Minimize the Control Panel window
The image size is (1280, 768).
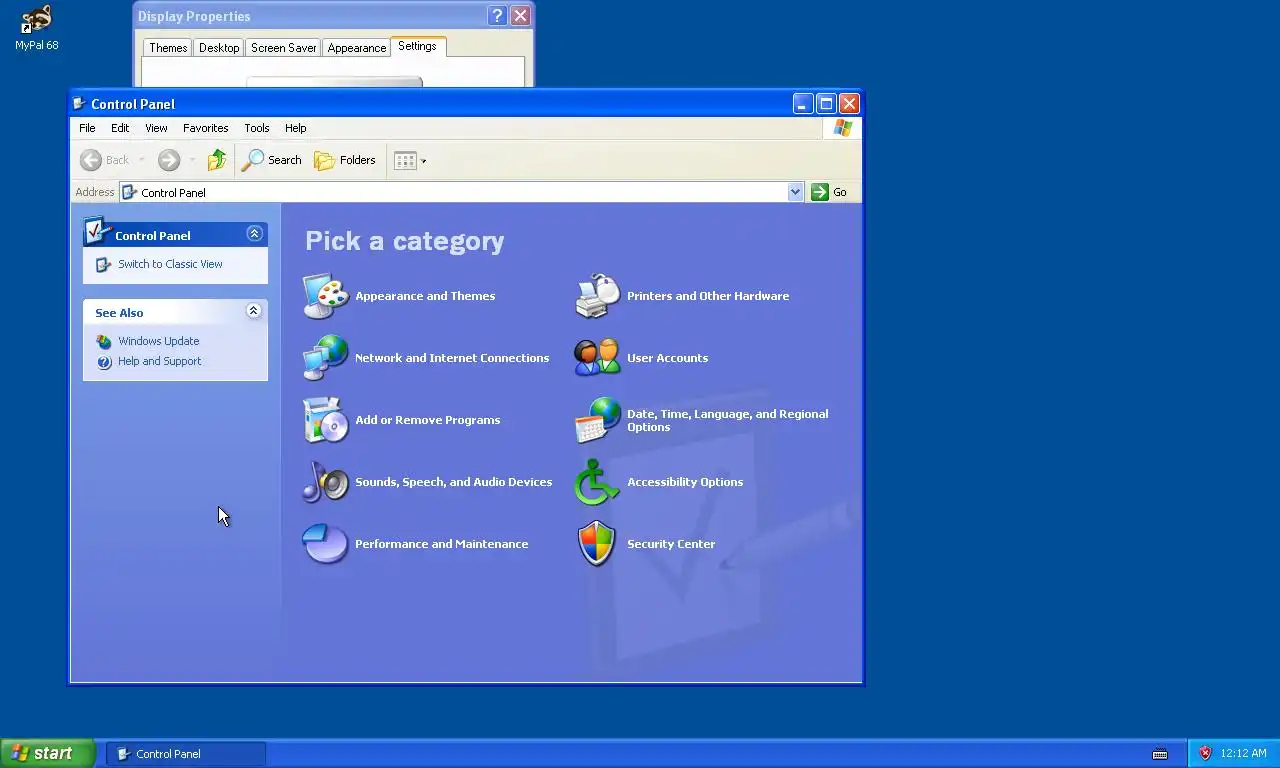[803, 103]
